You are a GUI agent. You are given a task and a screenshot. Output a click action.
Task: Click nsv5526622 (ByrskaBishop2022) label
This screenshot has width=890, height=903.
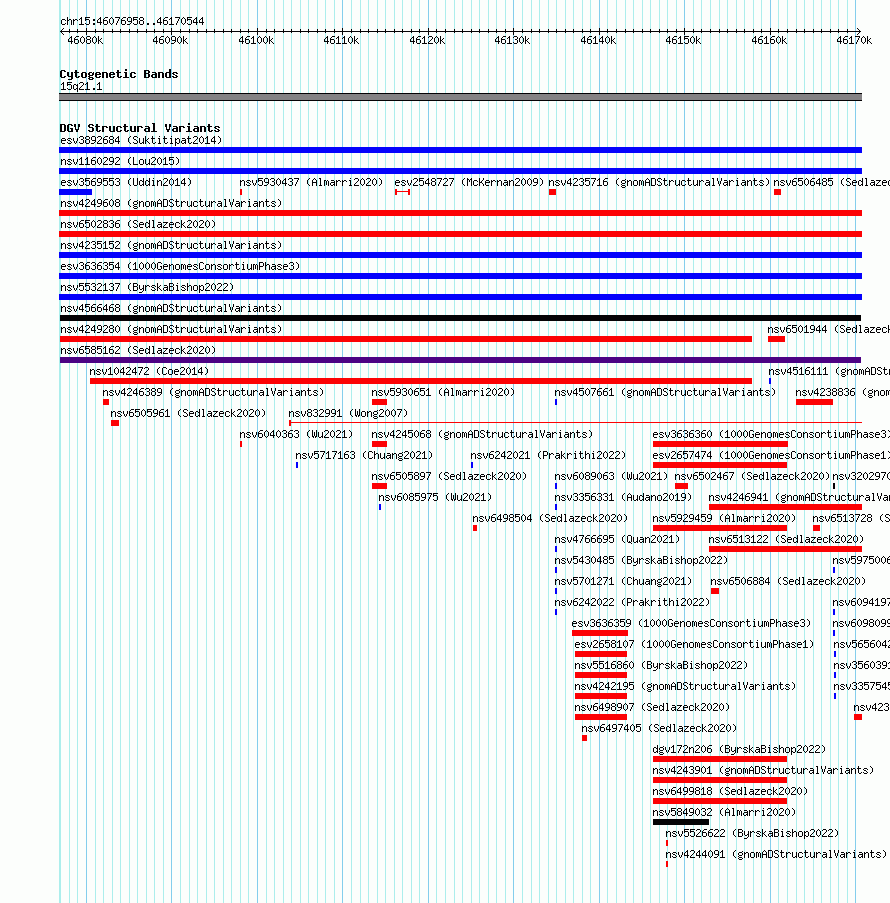752,834
